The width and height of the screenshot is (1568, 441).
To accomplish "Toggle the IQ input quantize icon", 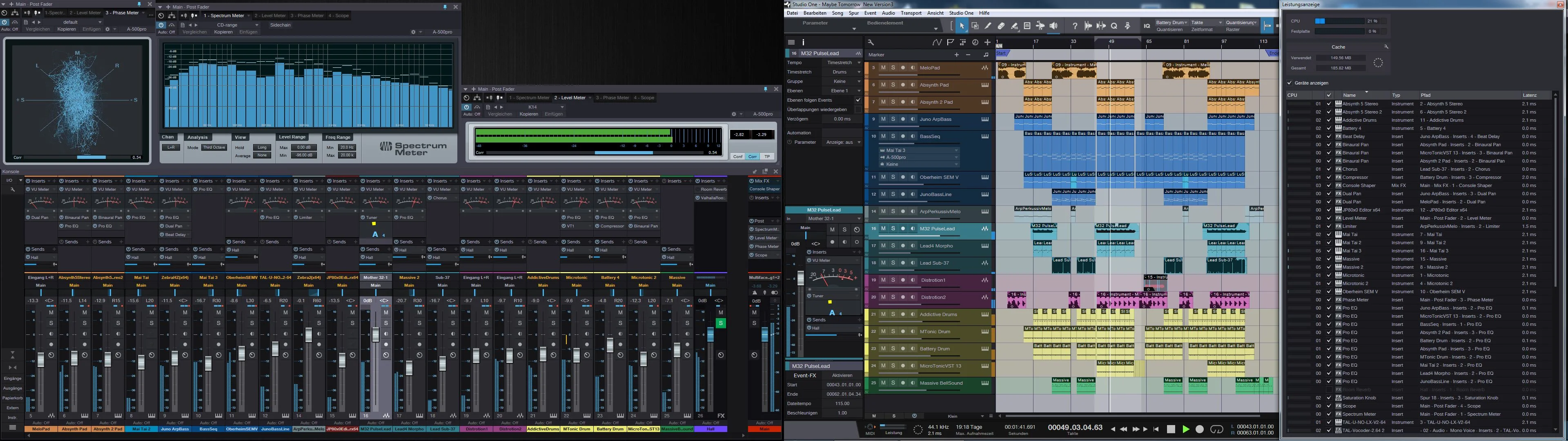I will (x=1147, y=26).
